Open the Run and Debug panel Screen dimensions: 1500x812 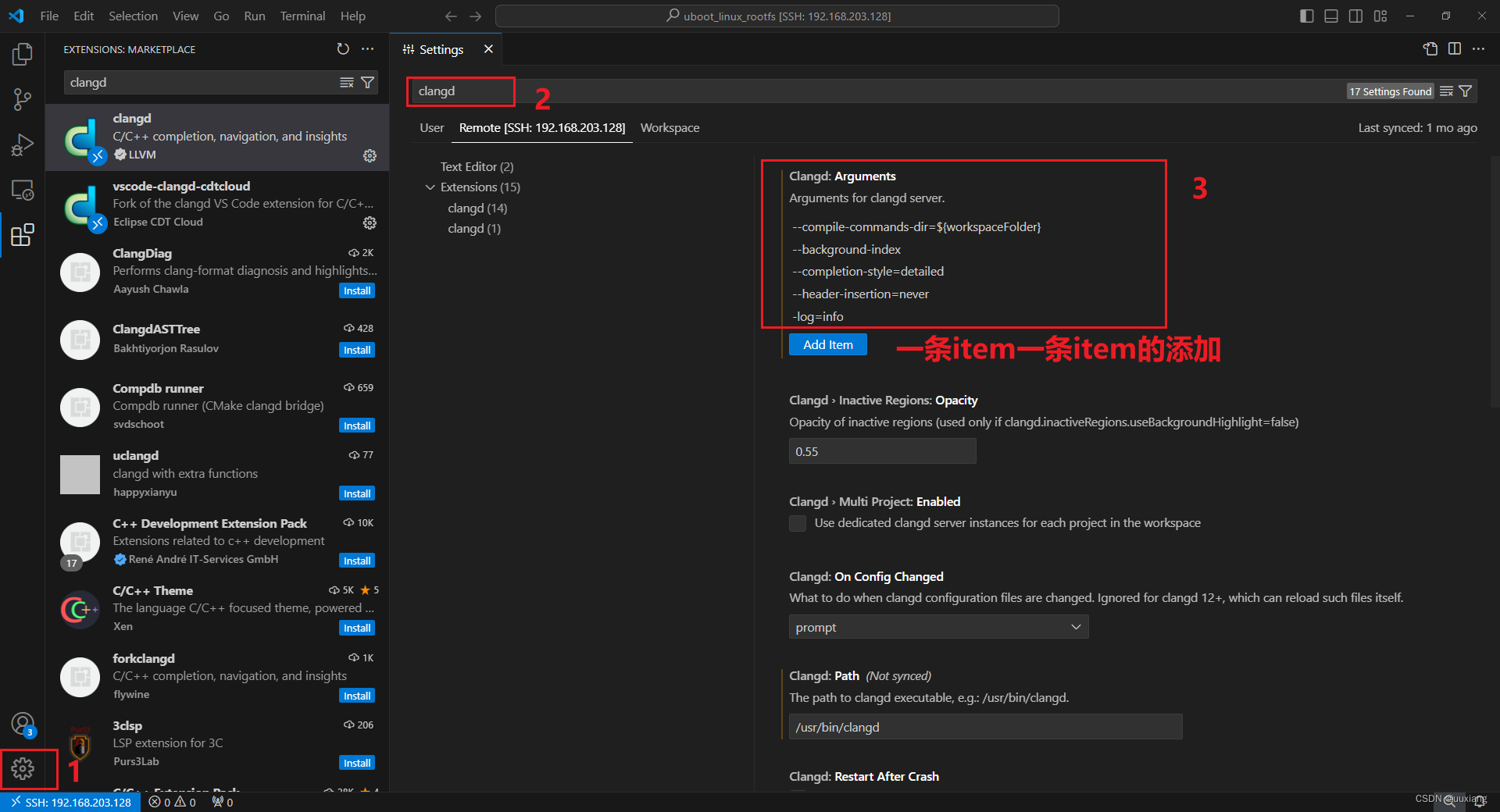pos(22,144)
